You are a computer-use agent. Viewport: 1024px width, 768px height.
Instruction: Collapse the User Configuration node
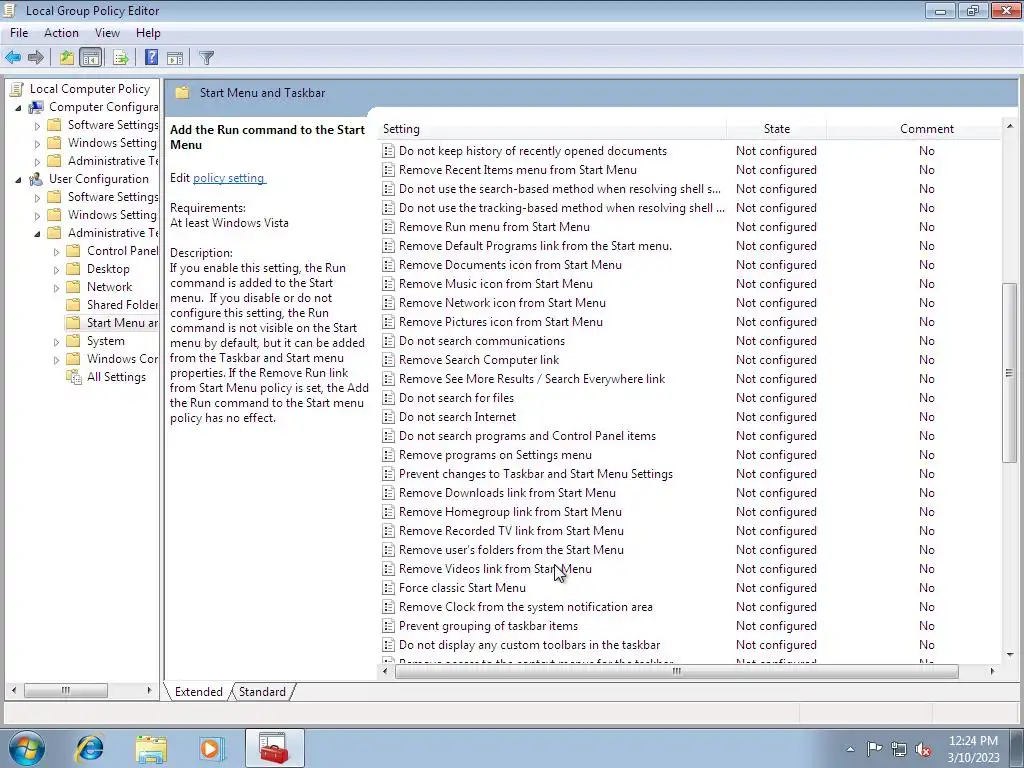[x=18, y=180]
